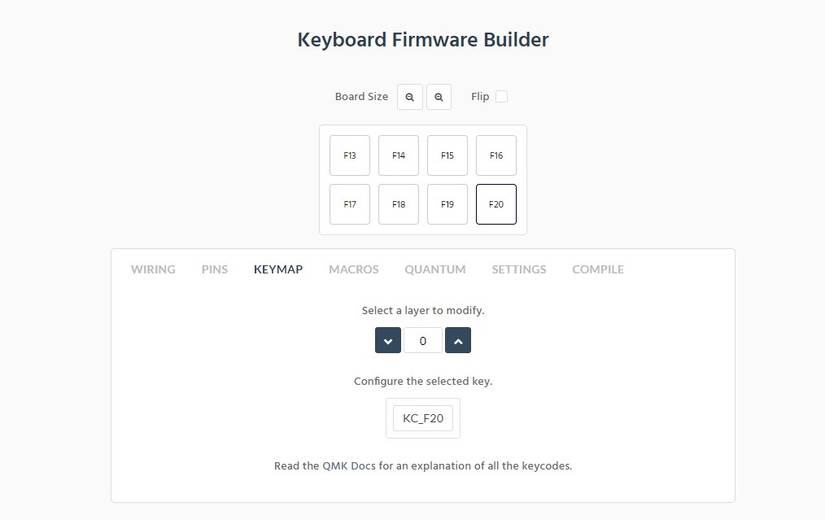Decrease layer with the down chevron
The width and height of the screenshot is (825, 520).
coord(388,341)
